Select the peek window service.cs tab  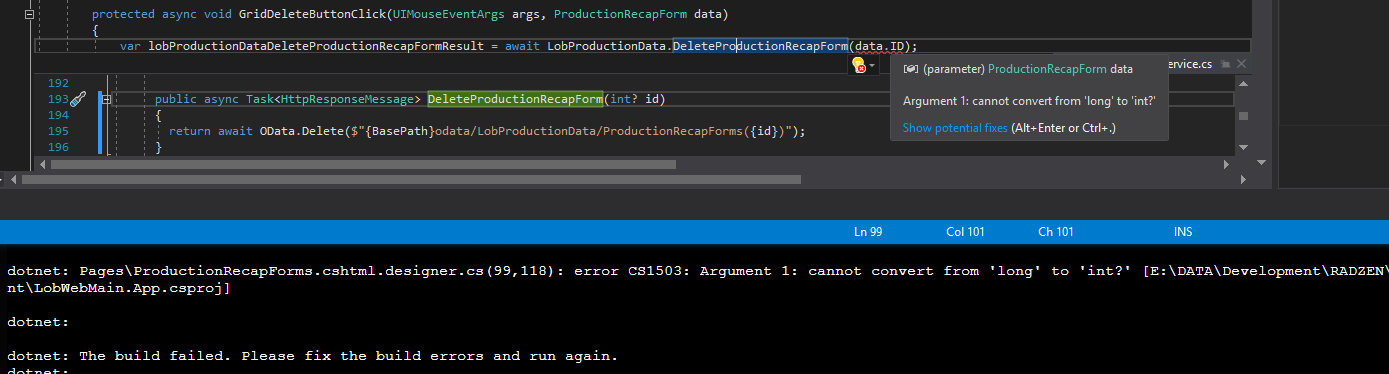pyautogui.click(x=1190, y=63)
